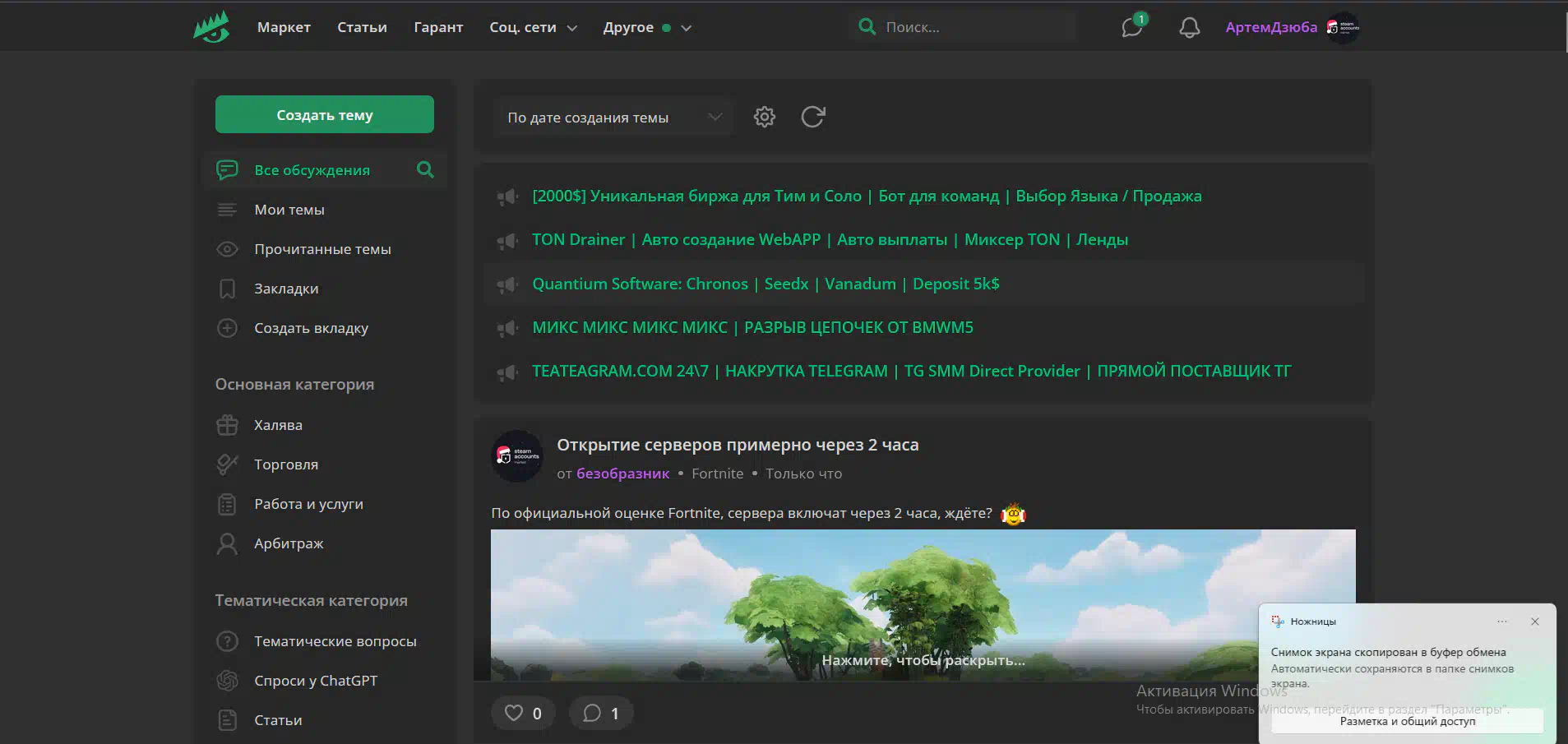Screen dimensions: 1568x744
Task: Open the 'Quantium Software: Chronos' thread
Action: (765, 284)
